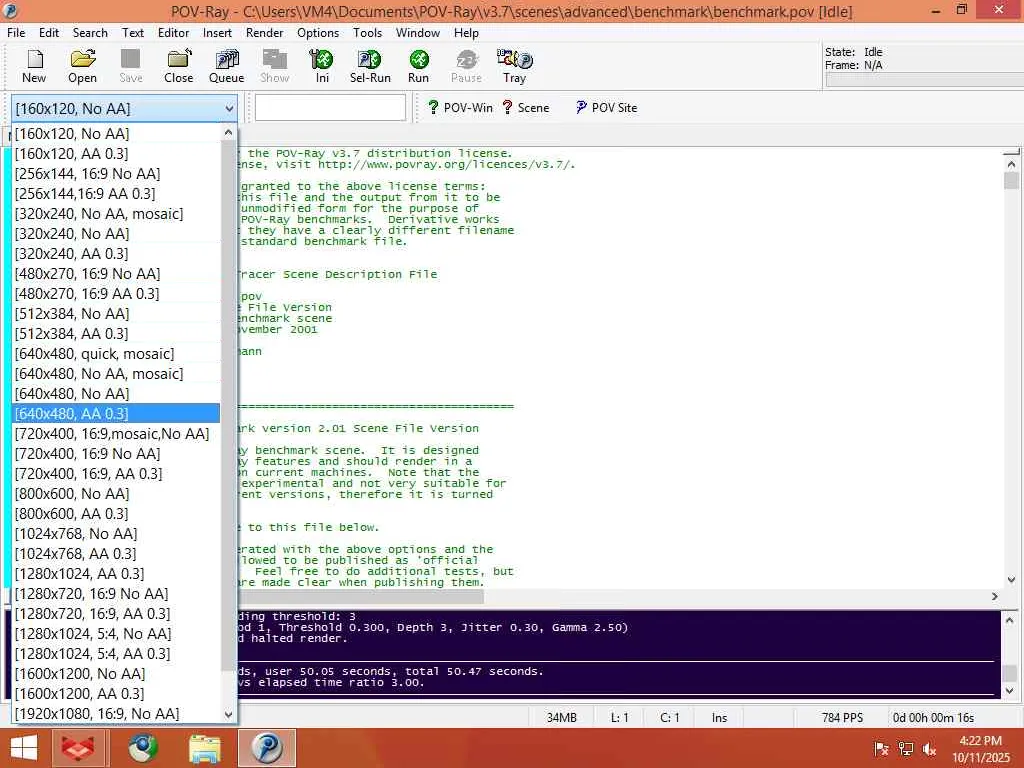Open the render Queue icon

(x=227, y=66)
